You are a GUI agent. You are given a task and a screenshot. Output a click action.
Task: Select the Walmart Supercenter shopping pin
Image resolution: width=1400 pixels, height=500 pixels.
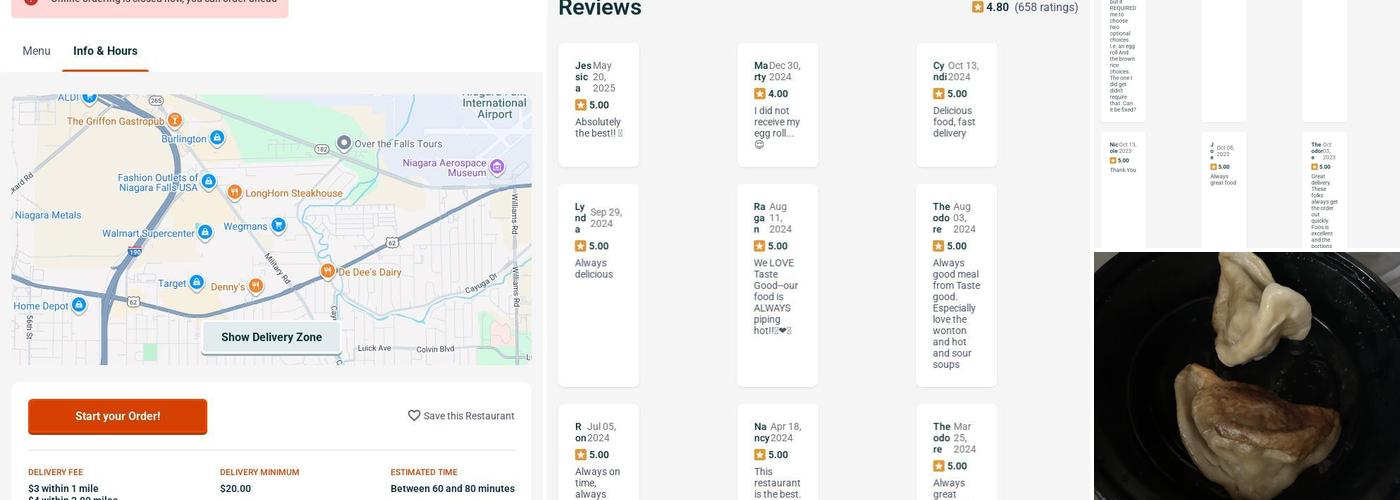[205, 233]
